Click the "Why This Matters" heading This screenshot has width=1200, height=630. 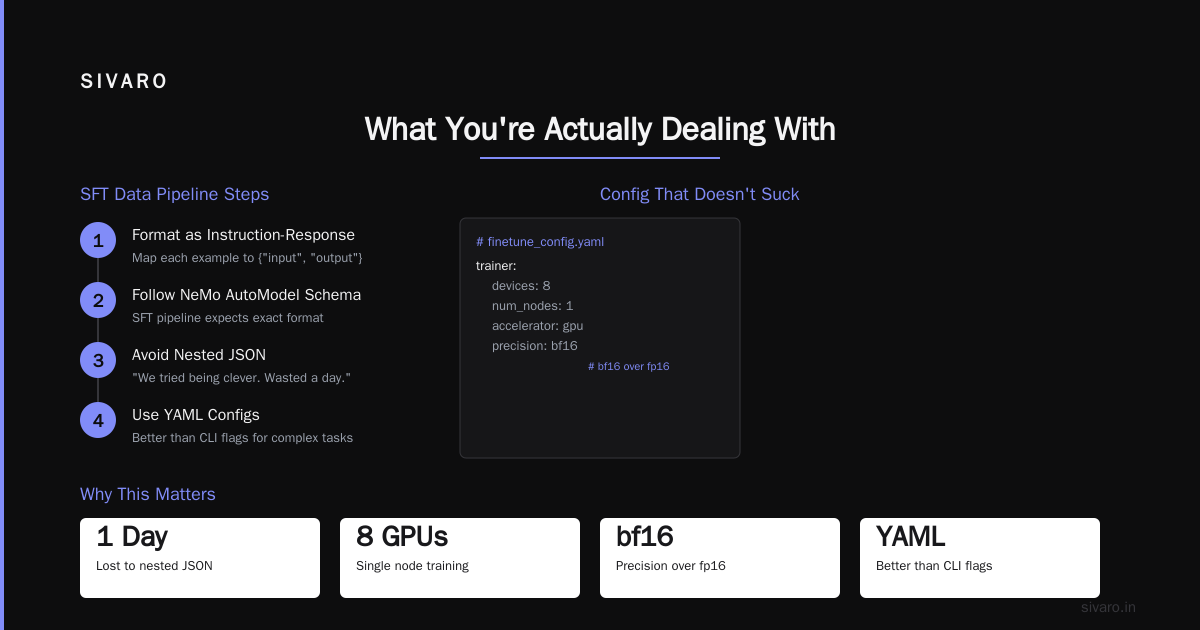(x=148, y=494)
